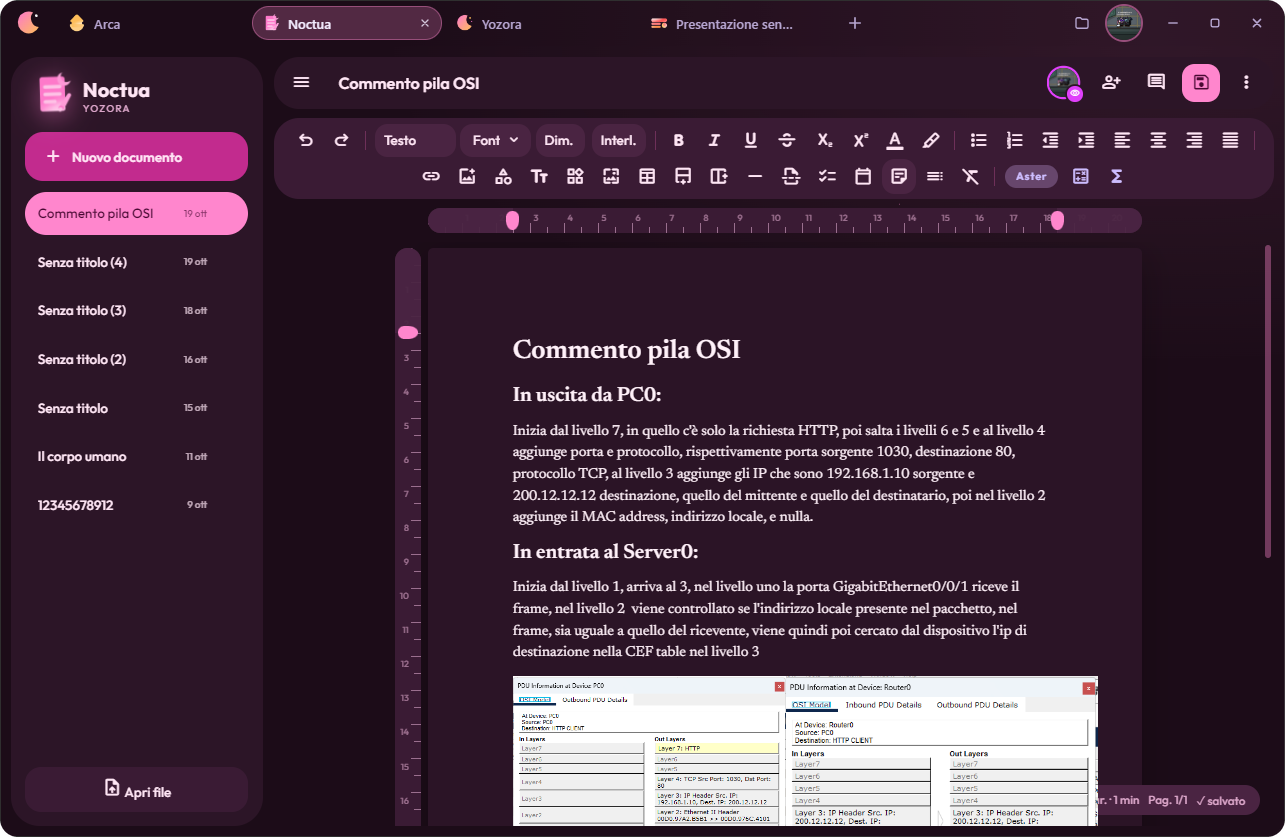The height and width of the screenshot is (837, 1285).
Task: Increase paragraph indent
Action: (x=1086, y=141)
